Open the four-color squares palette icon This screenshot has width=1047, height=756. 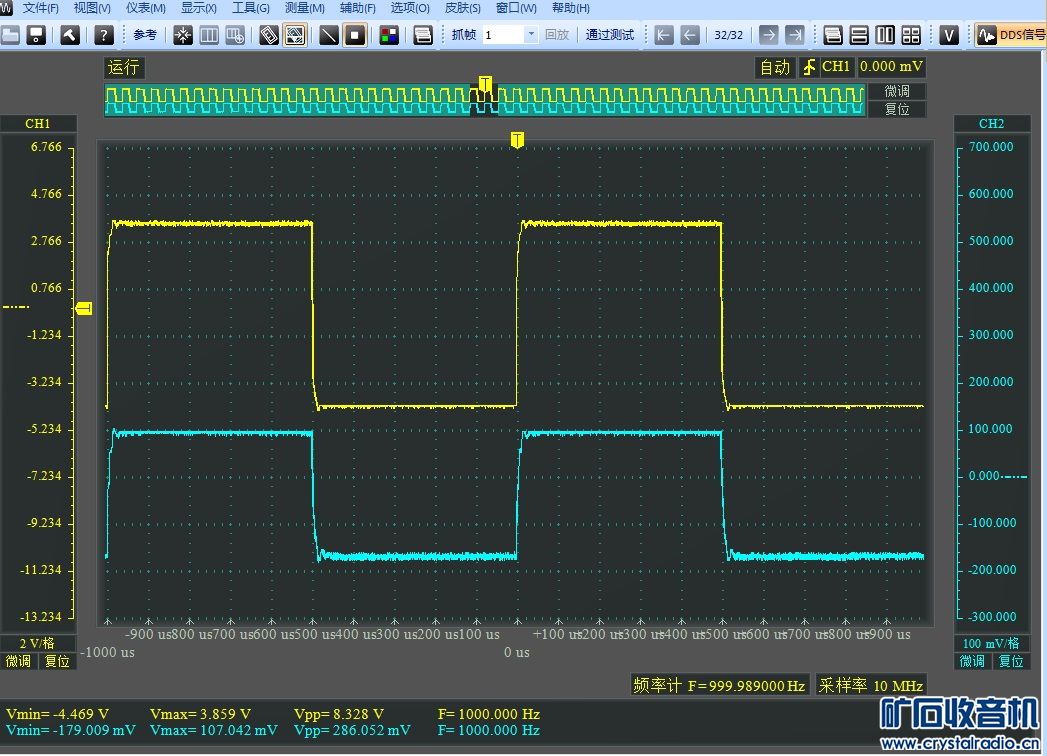(x=389, y=35)
